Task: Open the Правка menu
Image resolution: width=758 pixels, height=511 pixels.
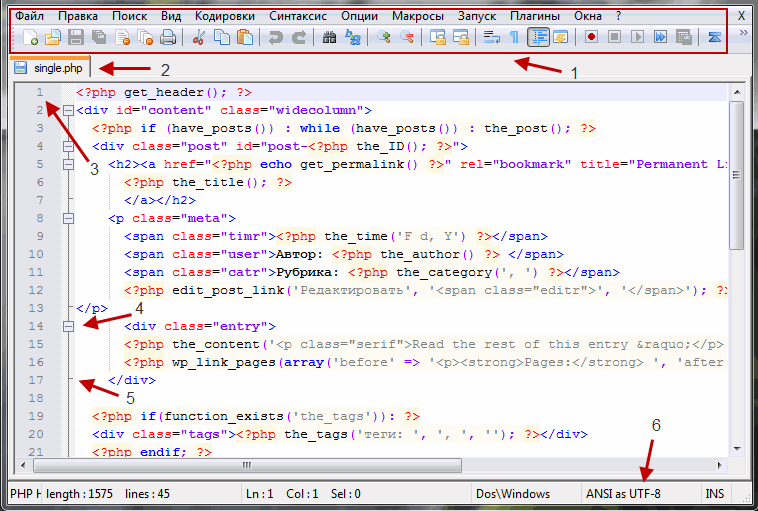Action: pos(78,16)
